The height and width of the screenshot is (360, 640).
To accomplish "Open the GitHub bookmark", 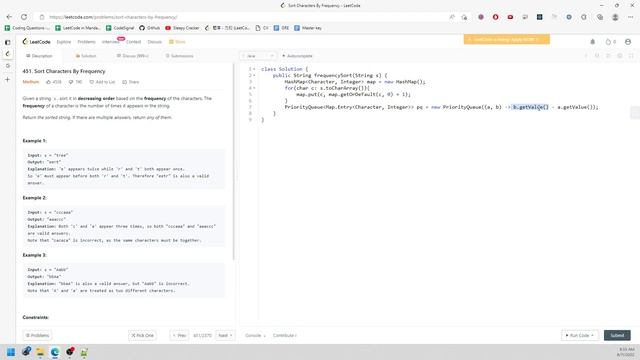I will pyautogui.click(x=150, y=28).
